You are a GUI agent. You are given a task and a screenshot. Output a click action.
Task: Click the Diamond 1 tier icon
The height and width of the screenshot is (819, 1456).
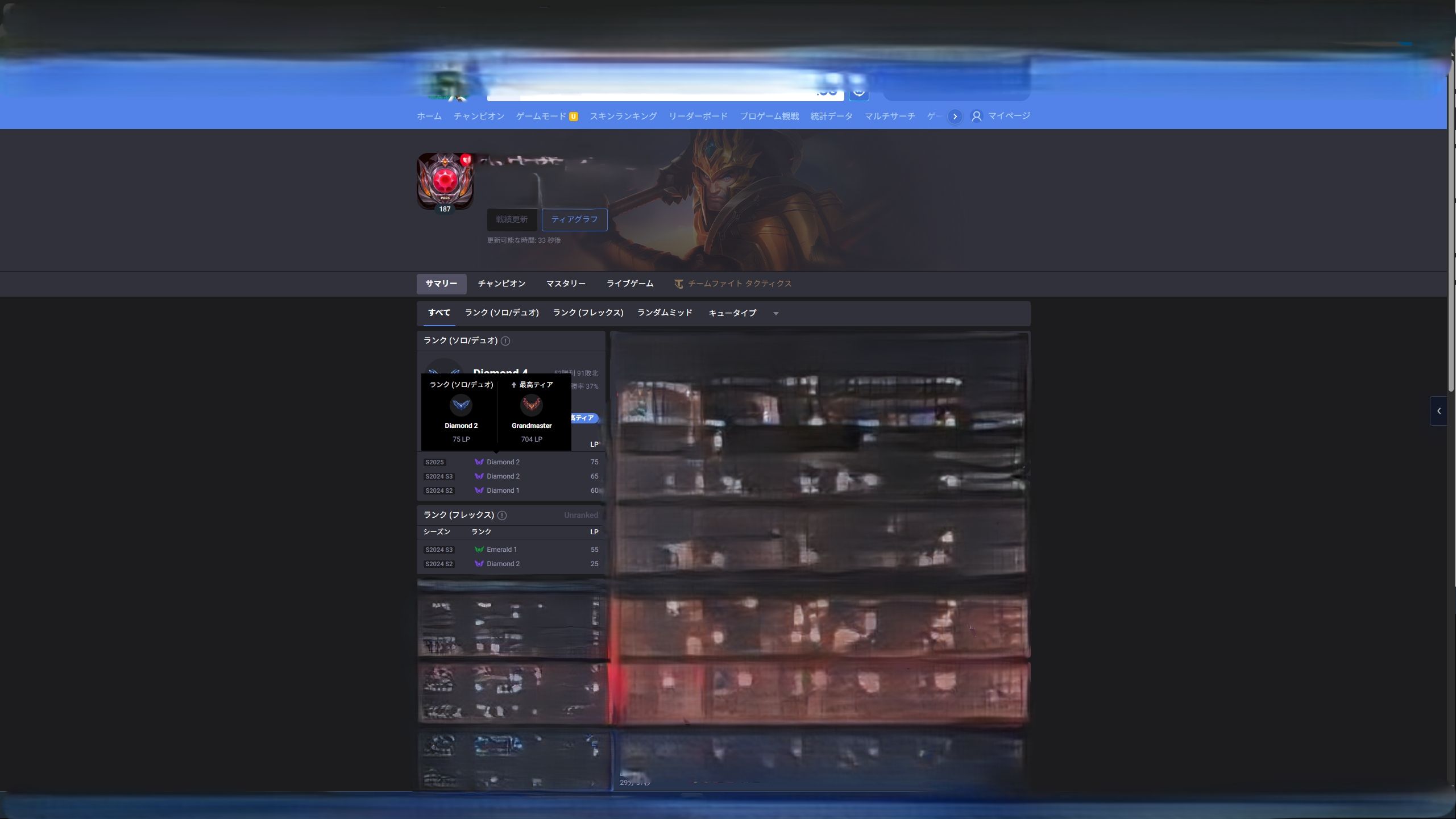(479, 490)
